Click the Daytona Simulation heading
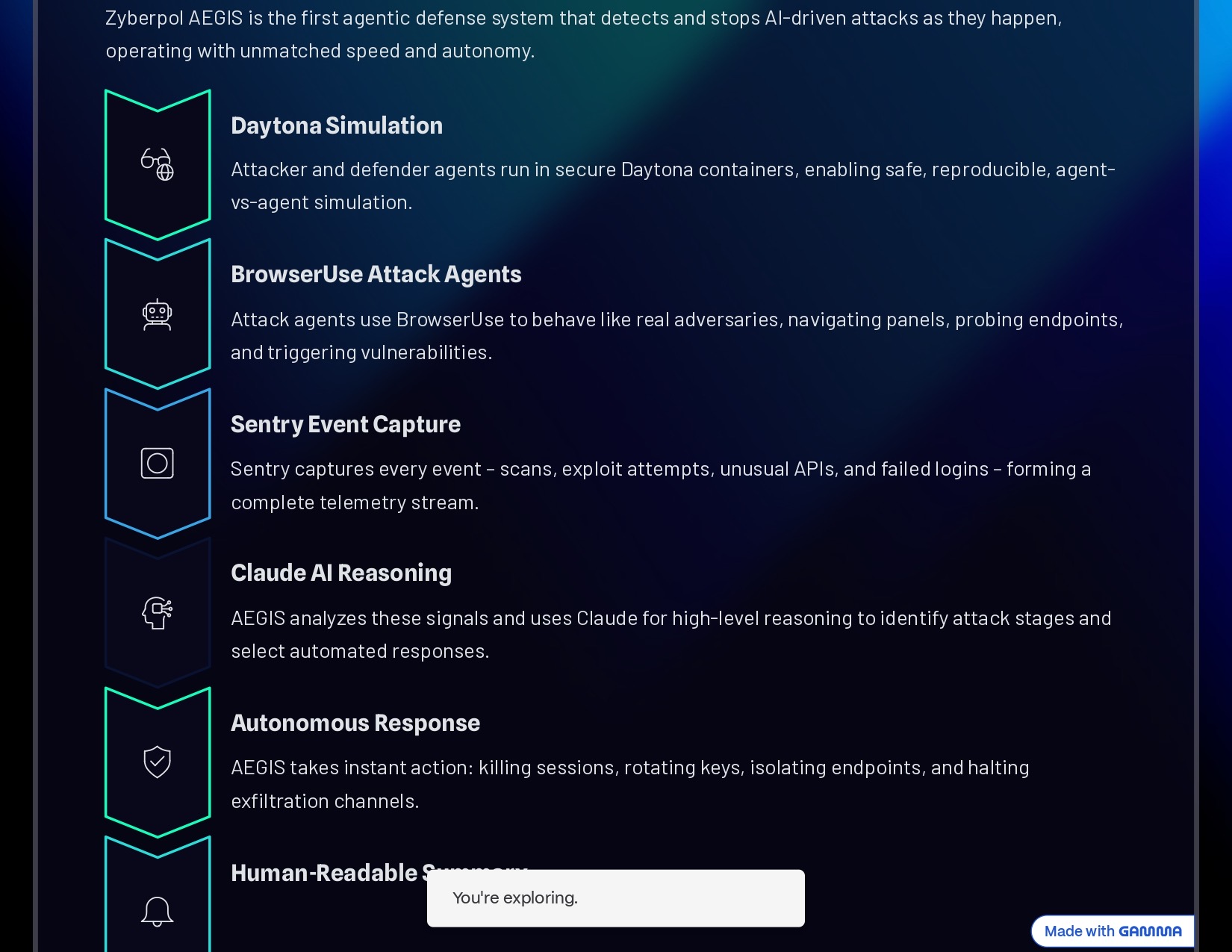Viewport: 1232px width, 952px height. tap(337, 125)
